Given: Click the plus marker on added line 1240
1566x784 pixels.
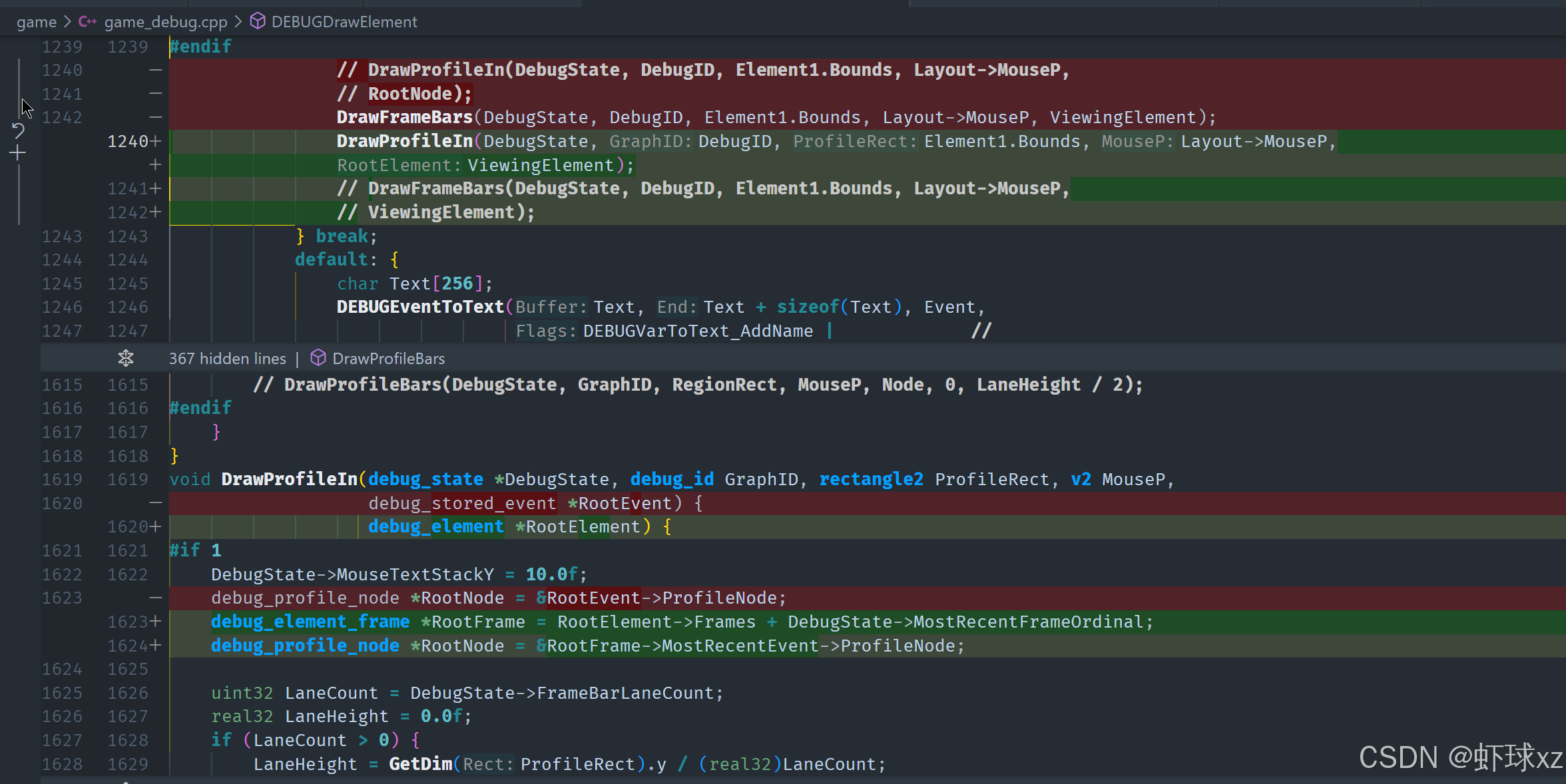Looking at the screenshot, I should pyautogui.click(x=156, y=141).
